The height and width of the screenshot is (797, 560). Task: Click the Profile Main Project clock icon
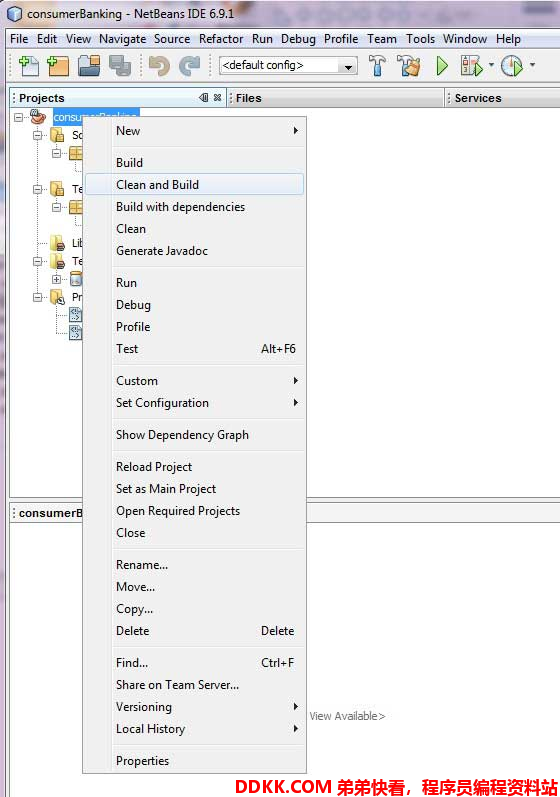click(512, 66)
